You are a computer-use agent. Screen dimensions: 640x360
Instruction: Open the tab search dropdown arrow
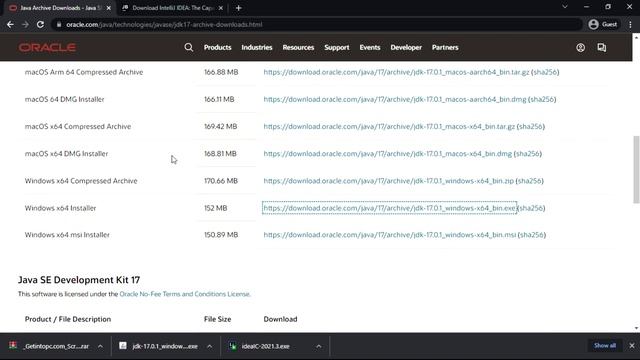coord(565,7)
